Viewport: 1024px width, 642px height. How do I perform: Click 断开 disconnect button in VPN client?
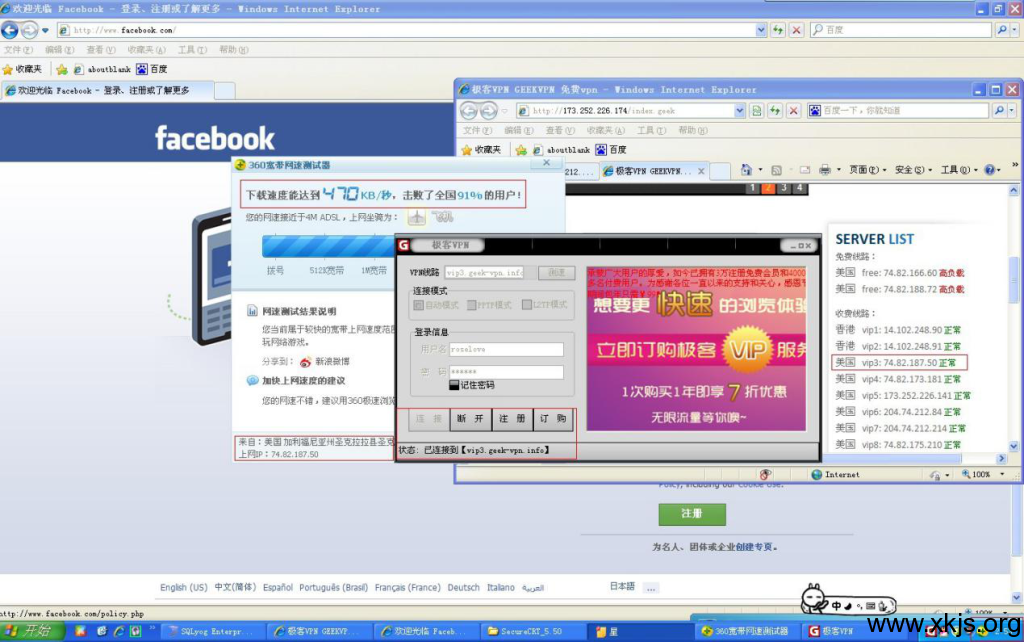click(470, 419)
